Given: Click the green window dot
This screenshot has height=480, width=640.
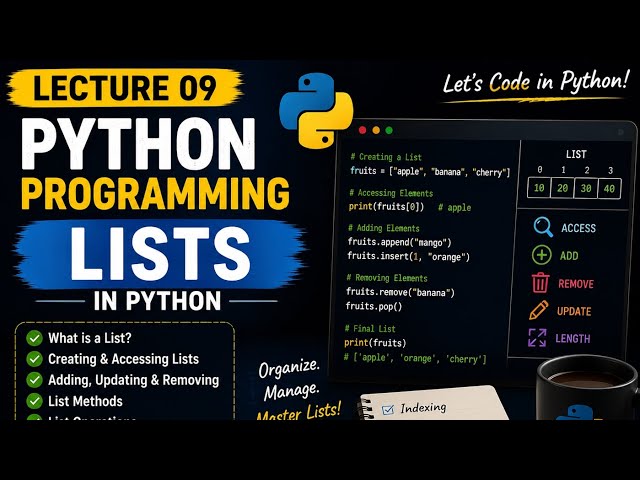Looking at the screenshot, I should pos(389,130).
